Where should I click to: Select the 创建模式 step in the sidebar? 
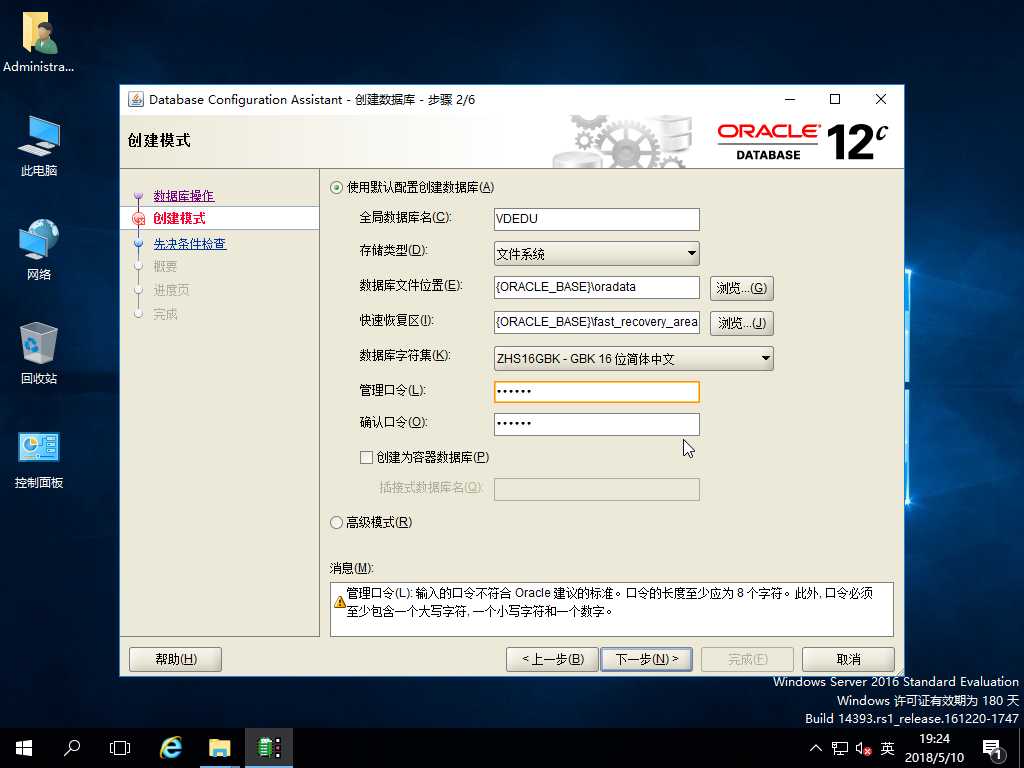(x=180, y=218)
